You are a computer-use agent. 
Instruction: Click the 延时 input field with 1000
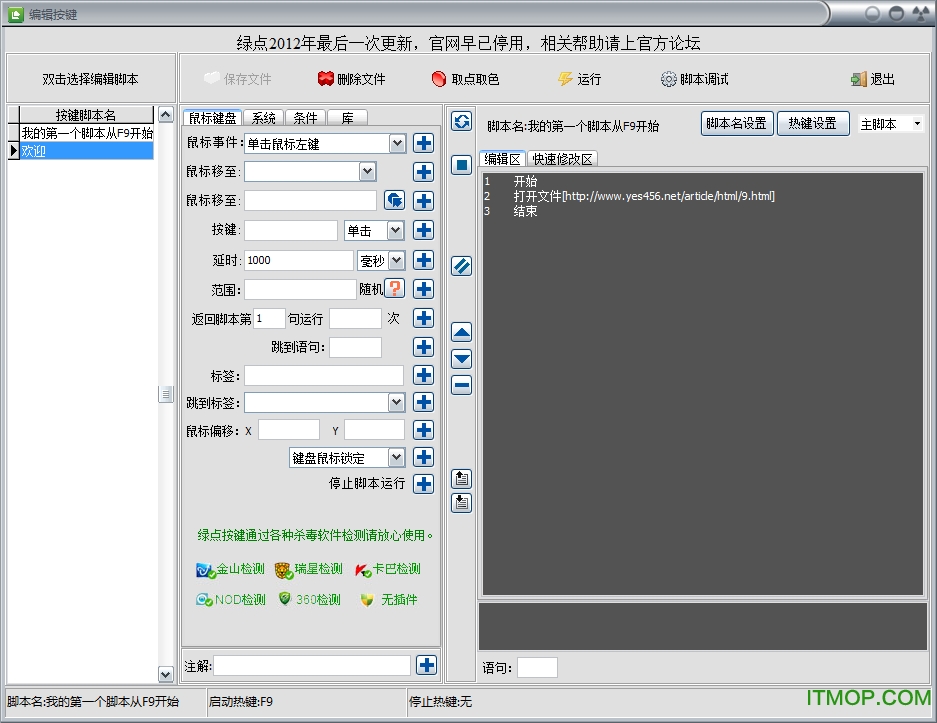click(299, 260)
